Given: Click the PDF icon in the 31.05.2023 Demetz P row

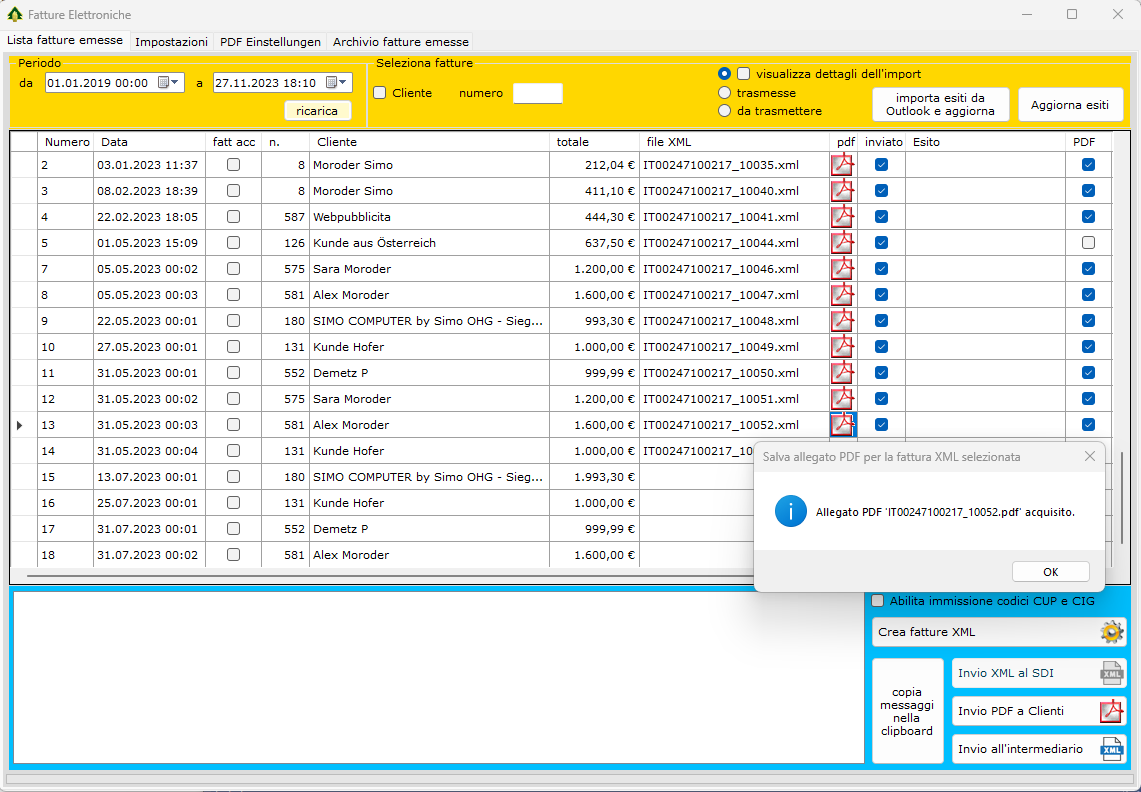Looking at the screenshot, I should (843, 373).
